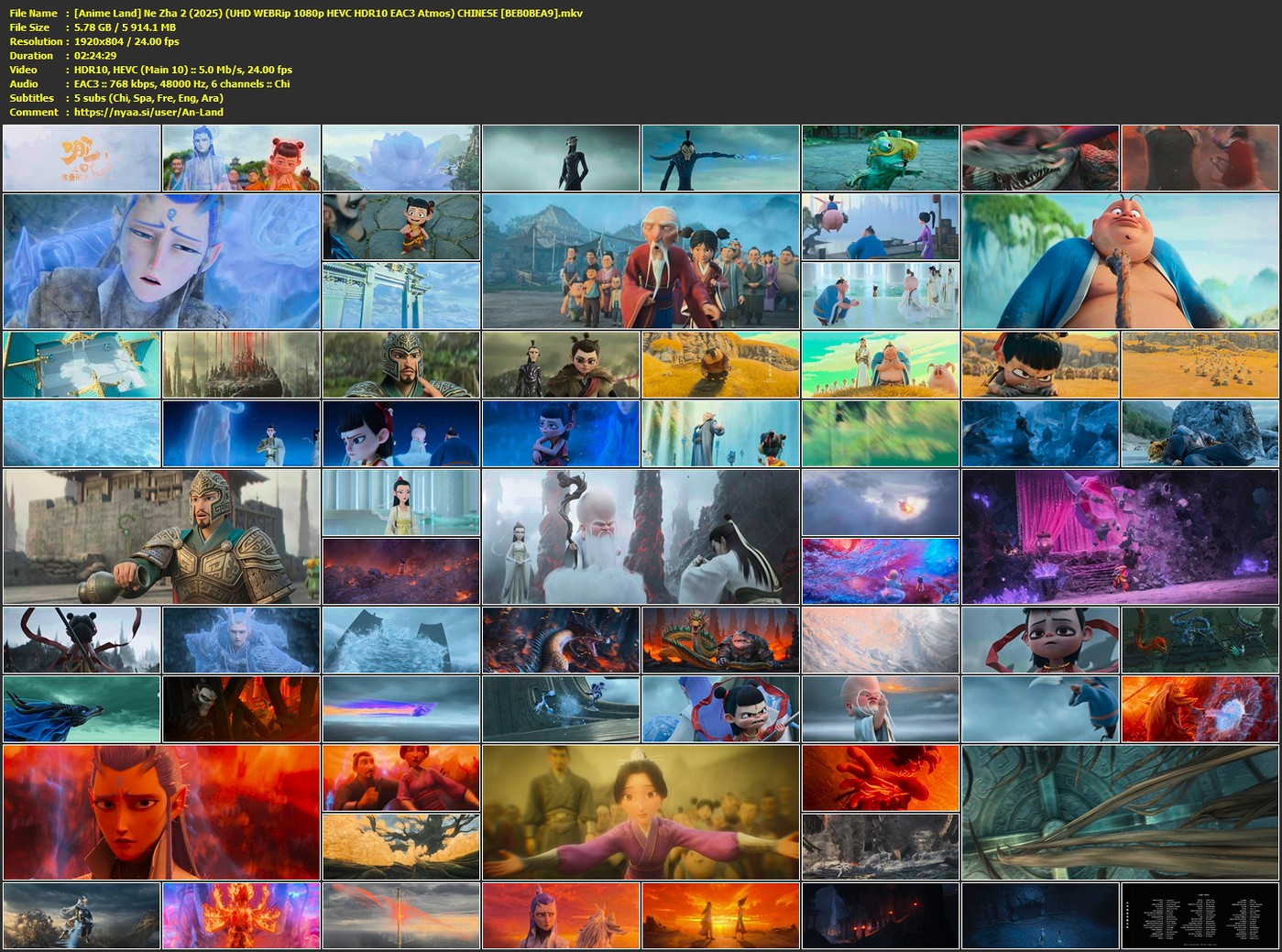Open the large thumbnail of fat man in blue robe

[1120, 261]
